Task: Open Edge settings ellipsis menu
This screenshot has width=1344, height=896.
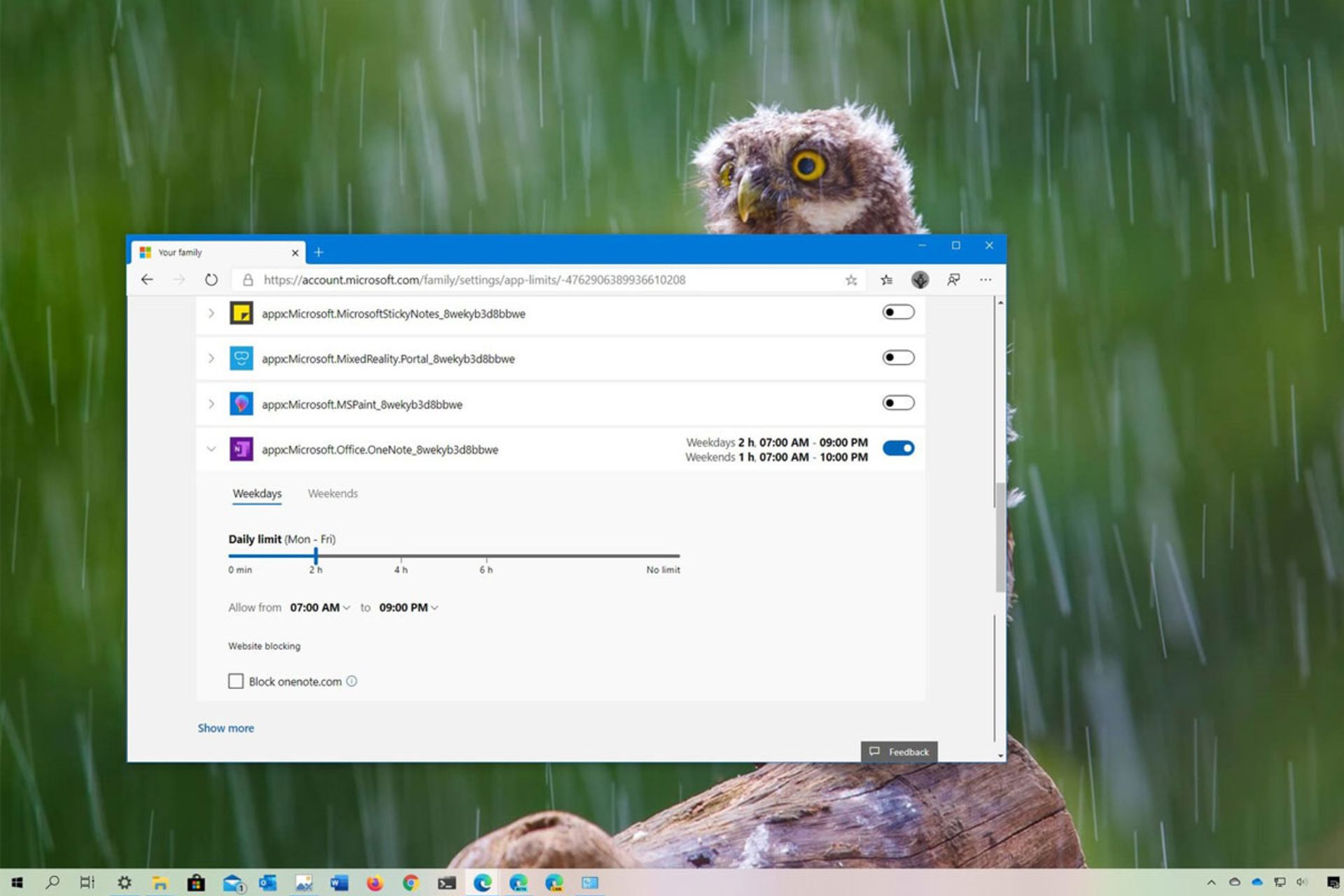Action: (986, 280)
